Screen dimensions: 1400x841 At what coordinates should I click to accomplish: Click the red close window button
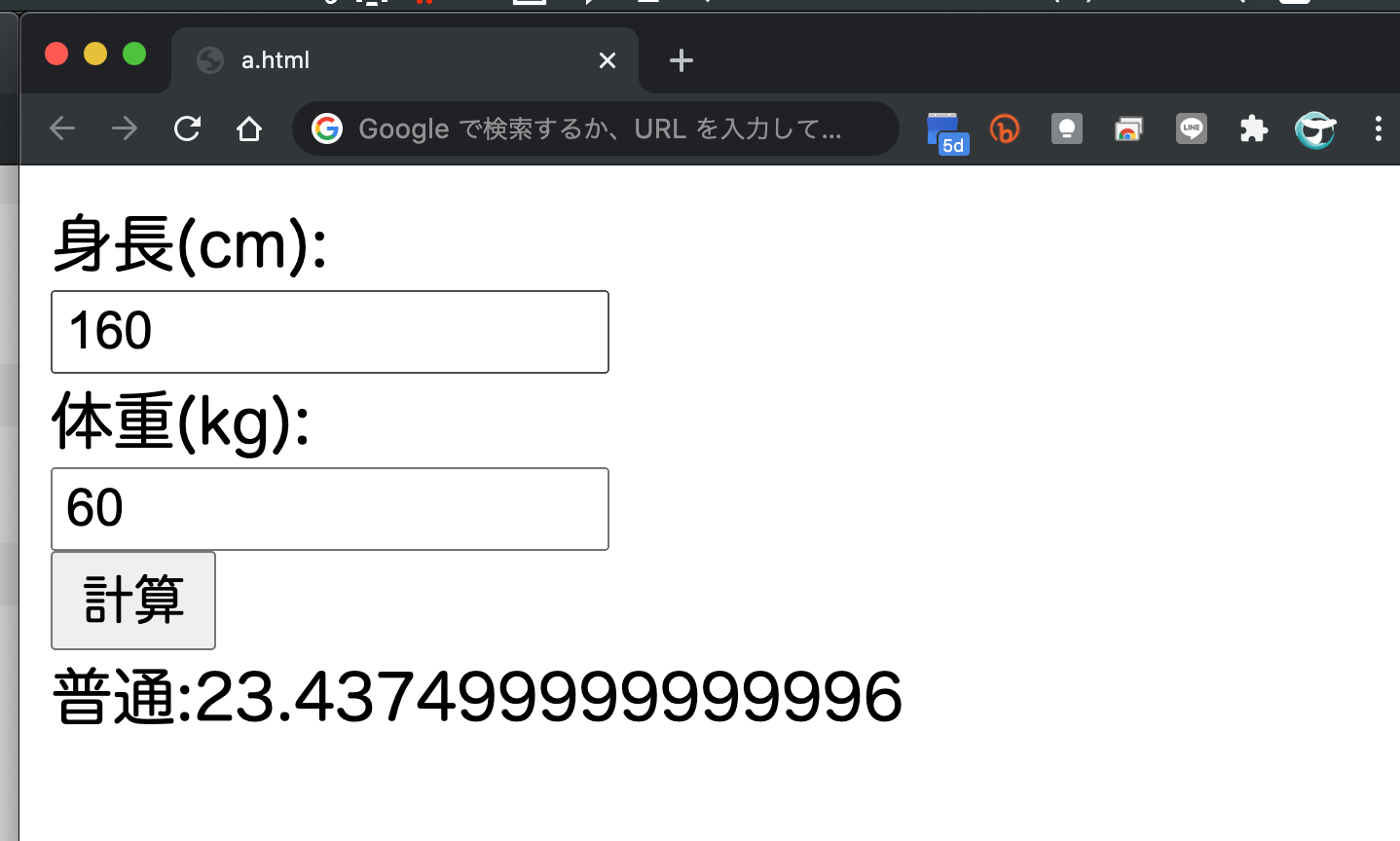[x=56, y=55]
